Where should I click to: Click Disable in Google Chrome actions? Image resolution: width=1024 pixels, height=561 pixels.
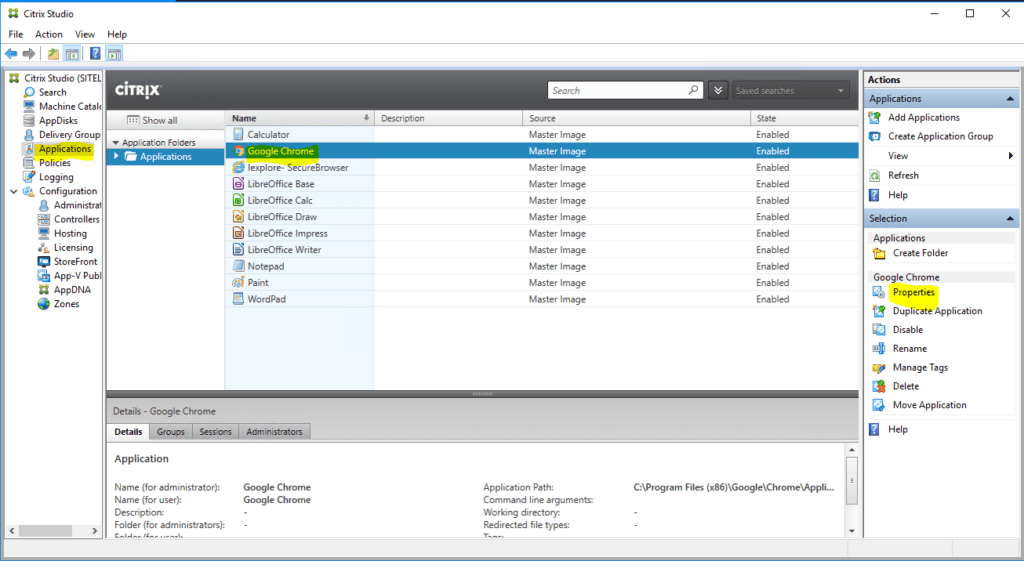pyautogui.click(x=908, y=330)
